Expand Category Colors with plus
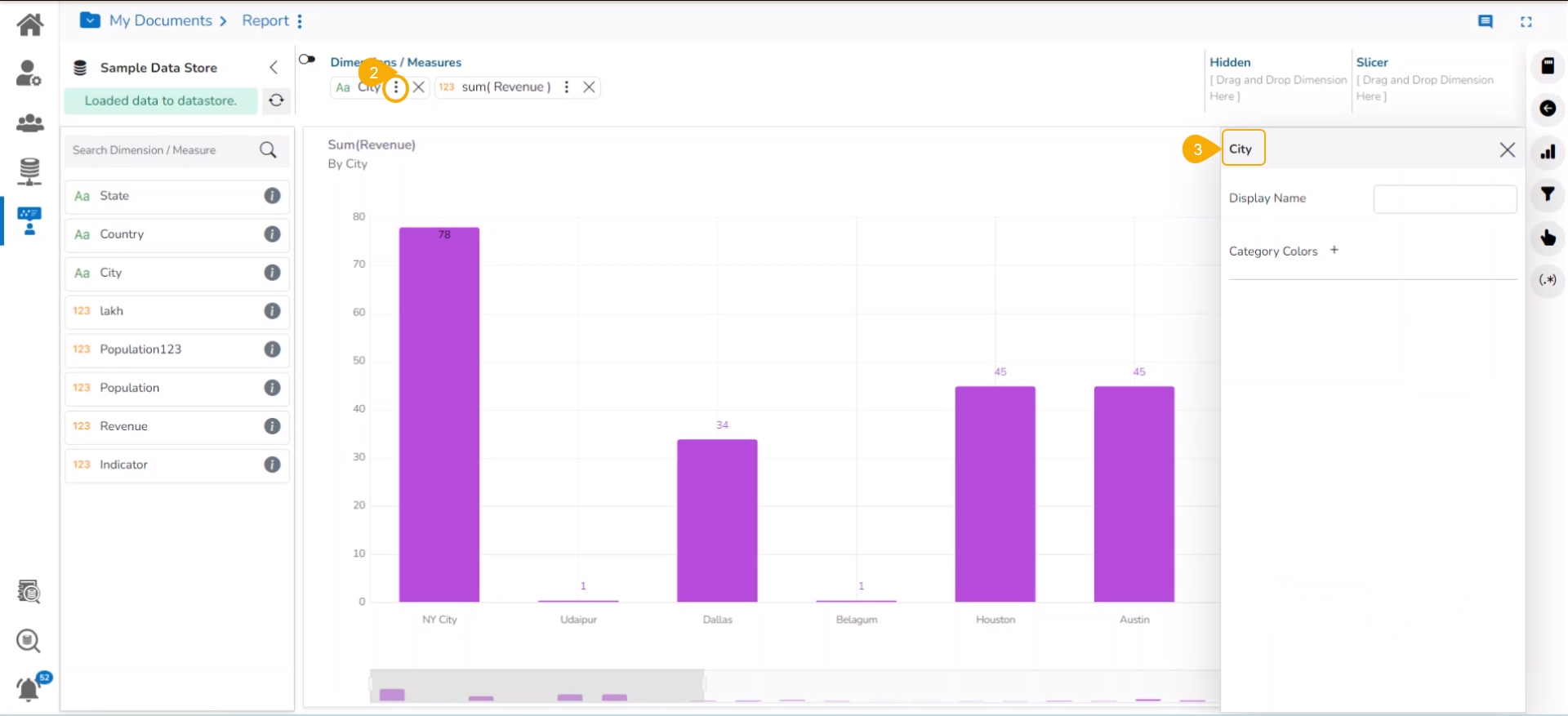 [1334, 251]
